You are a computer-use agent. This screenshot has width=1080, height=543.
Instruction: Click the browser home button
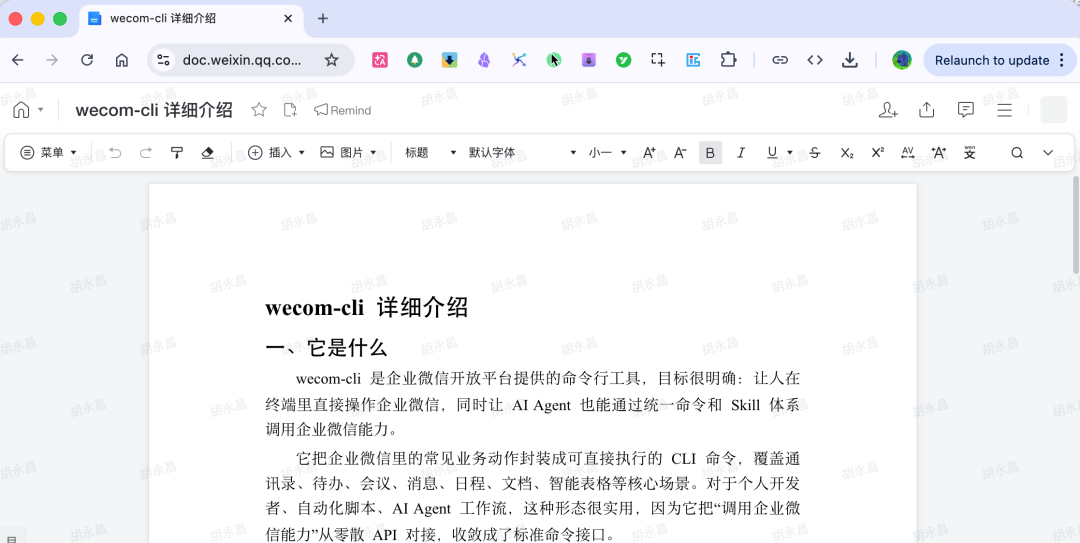pyautogui.click(x=122, y=60)
